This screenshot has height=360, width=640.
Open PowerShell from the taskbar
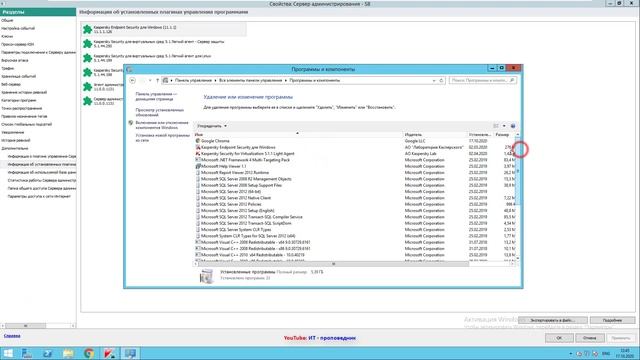[47, 353]
